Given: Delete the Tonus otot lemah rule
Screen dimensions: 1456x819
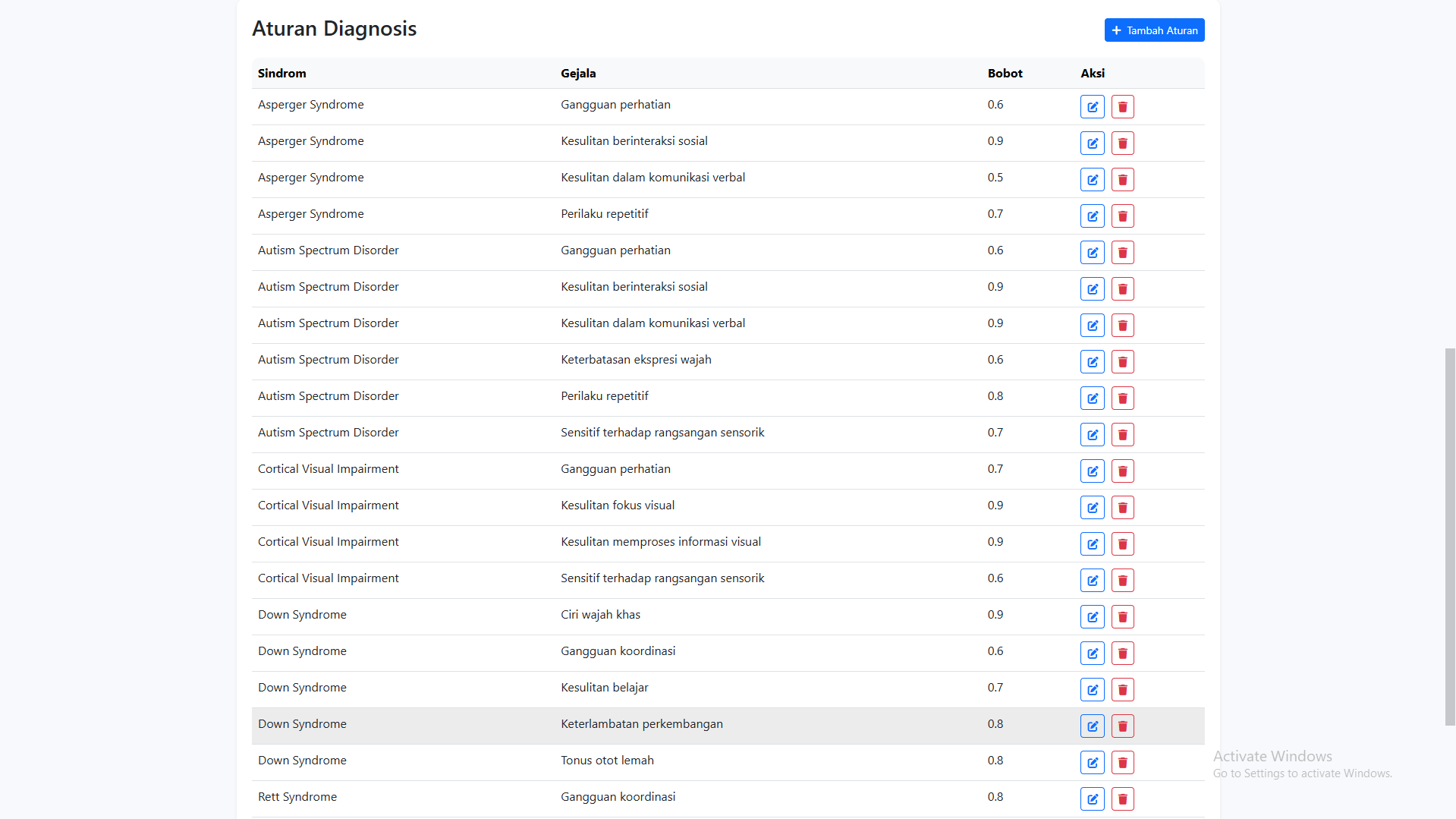Looking at the screenshot, I should [1123, 763].
